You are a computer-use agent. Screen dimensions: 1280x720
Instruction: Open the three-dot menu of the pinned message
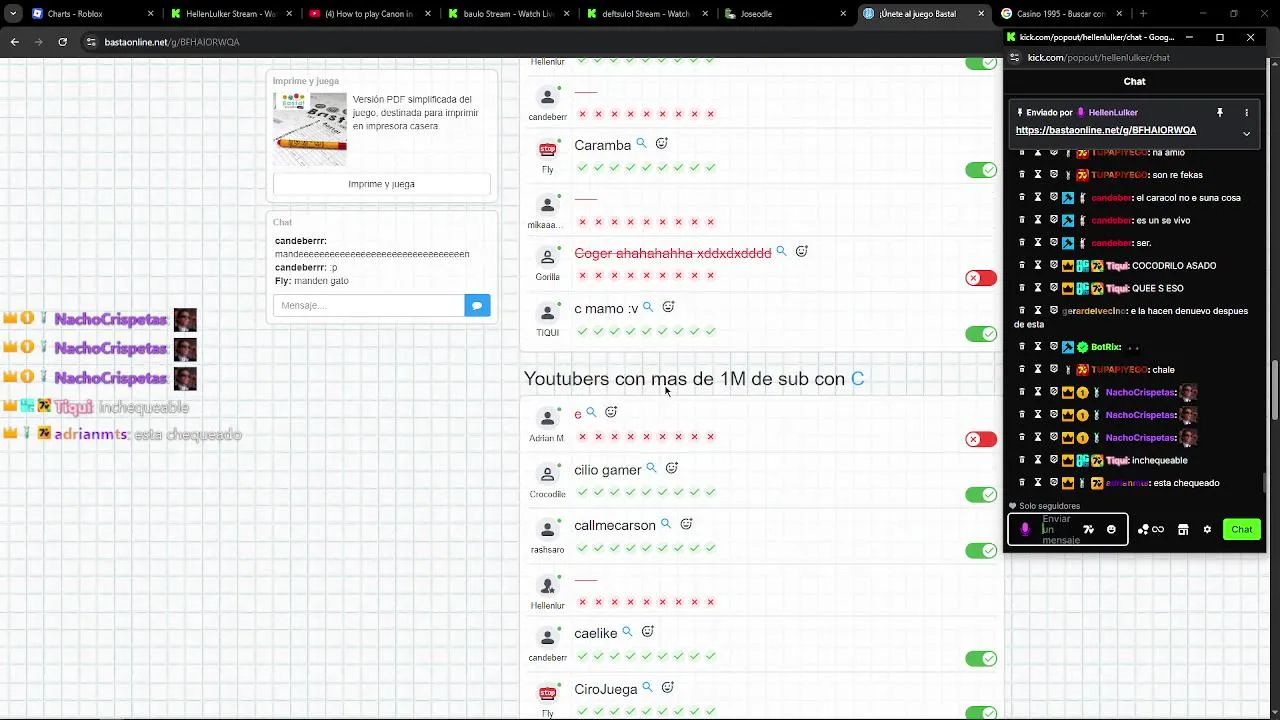point(1246,112)
